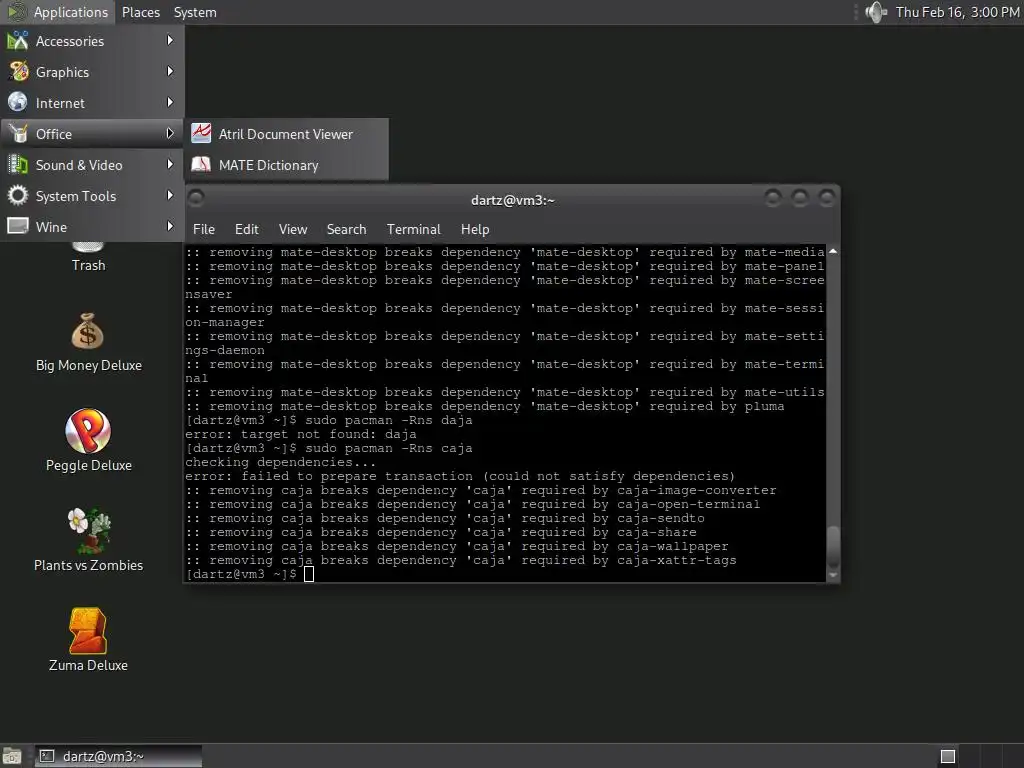The image size is (1024, 768).
Task: Click line ending 'caja-image-converter'
Action: click(x=481, y=490)
